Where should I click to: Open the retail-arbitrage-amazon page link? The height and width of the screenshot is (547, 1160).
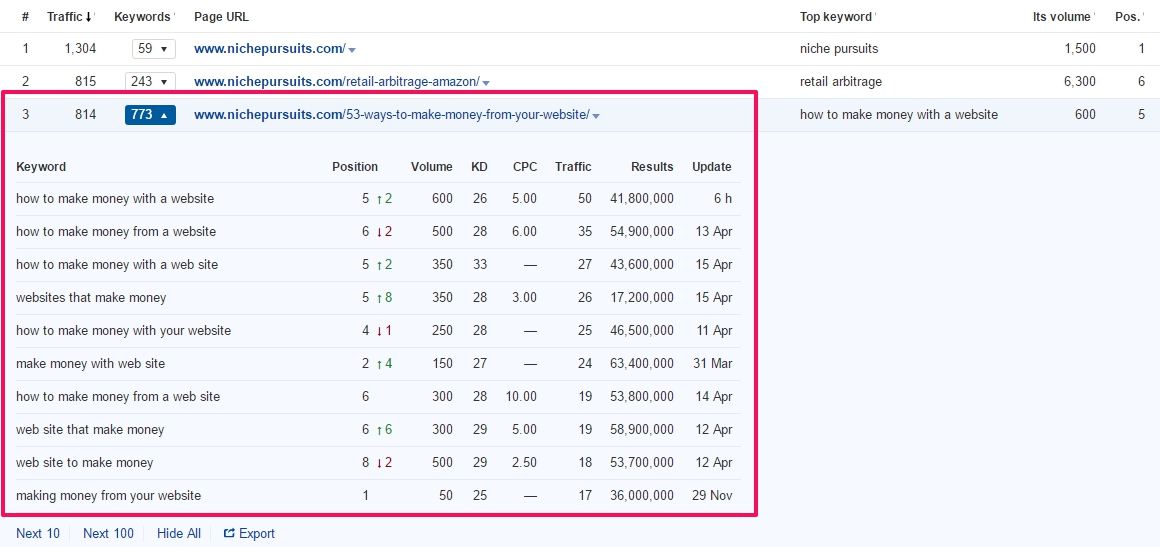pyautogui.click(x=337, y=81)
